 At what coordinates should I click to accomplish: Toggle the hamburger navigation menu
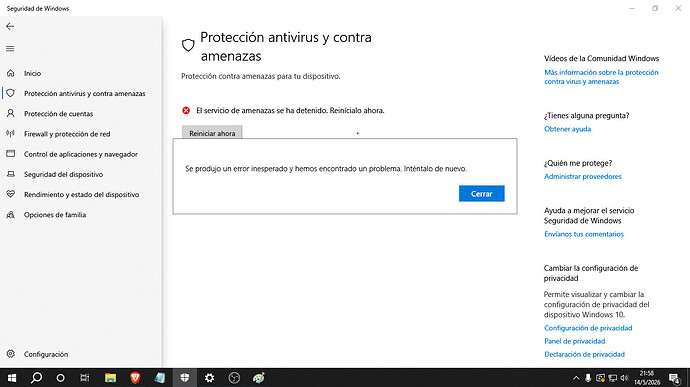pos(10,48)
